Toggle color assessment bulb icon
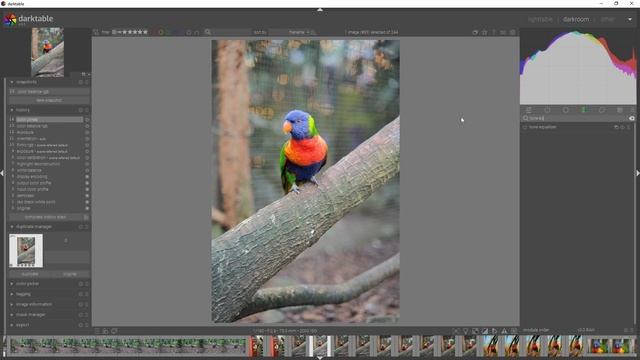The height and width of the screenshot is (360, 640). click(465, 331)
